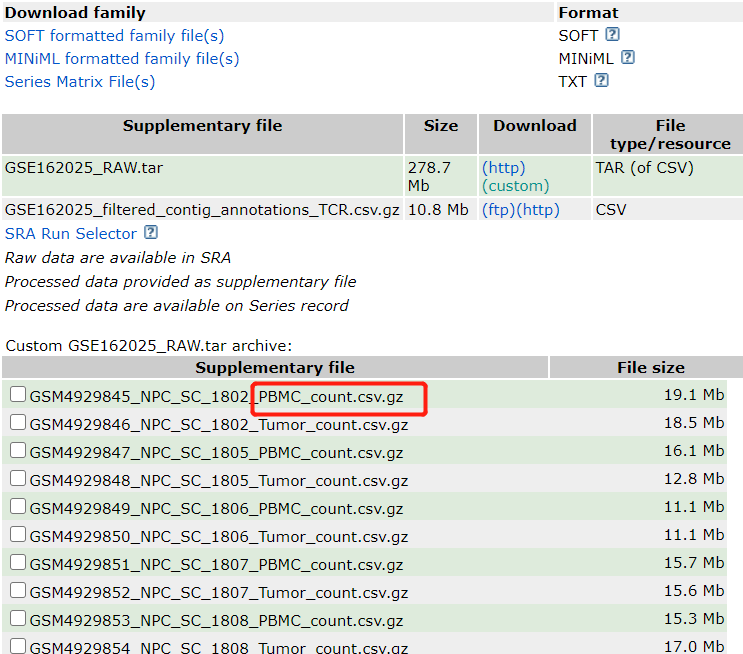Select GSM4929852 1807 Tumor count checkbox

pos(18,592)
